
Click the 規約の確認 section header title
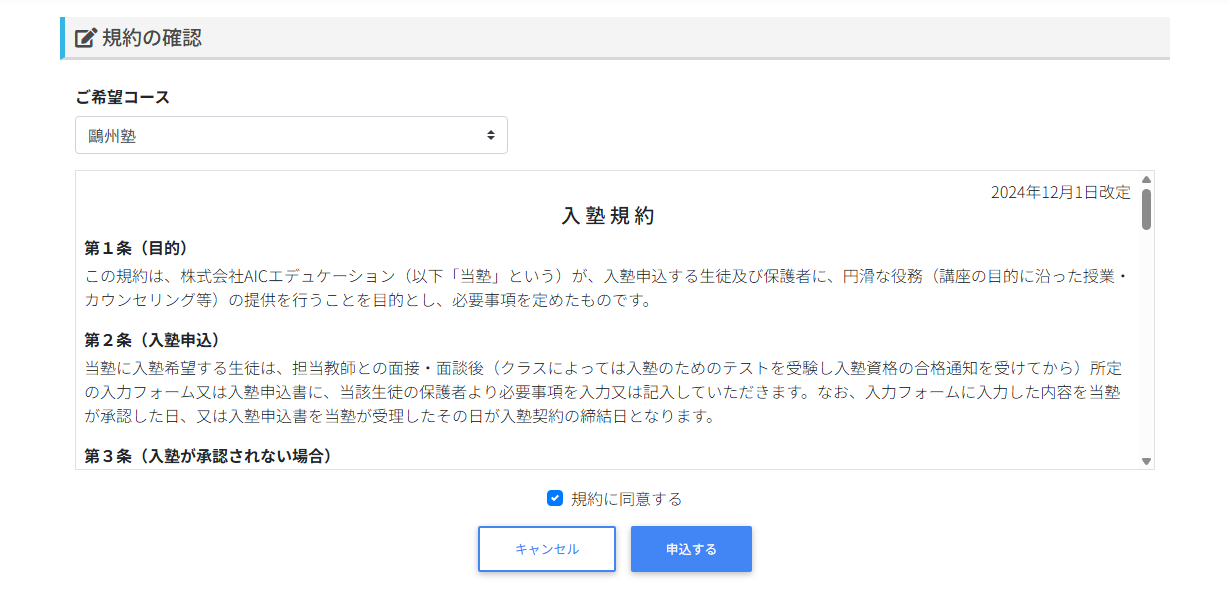pos(152,39)
